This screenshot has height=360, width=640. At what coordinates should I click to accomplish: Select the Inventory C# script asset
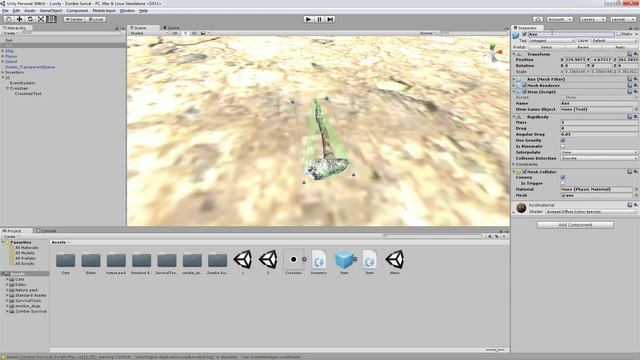(x=319, y=262)
